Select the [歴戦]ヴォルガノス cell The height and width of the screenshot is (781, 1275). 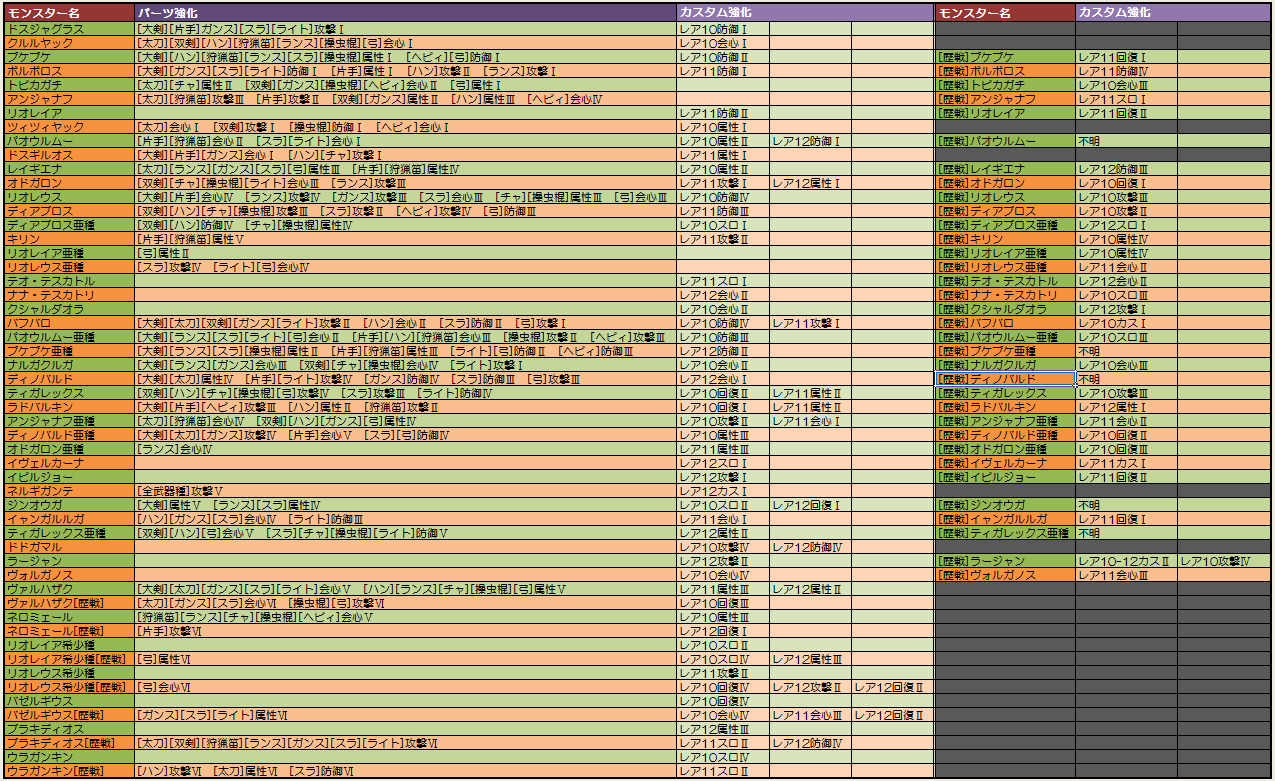coord(1005,575)
